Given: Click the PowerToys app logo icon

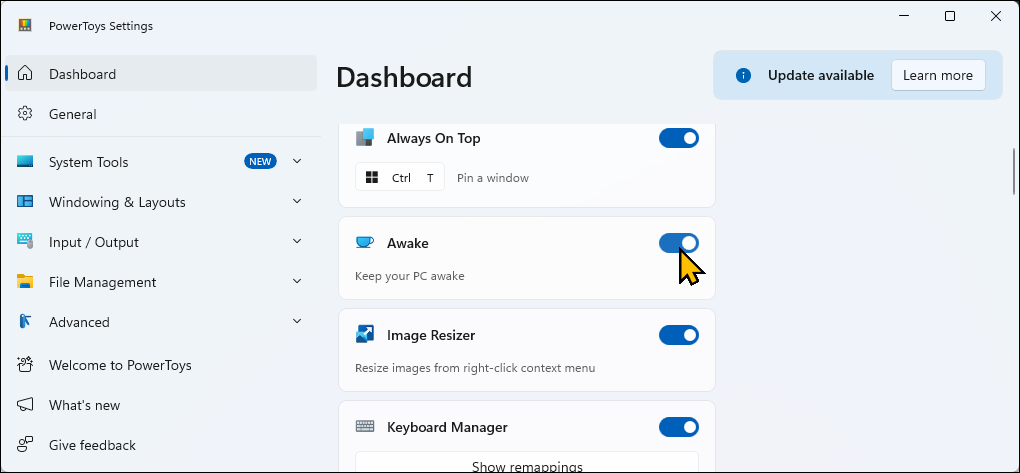Looking at the screenshot, I should [x=25, y=26].
